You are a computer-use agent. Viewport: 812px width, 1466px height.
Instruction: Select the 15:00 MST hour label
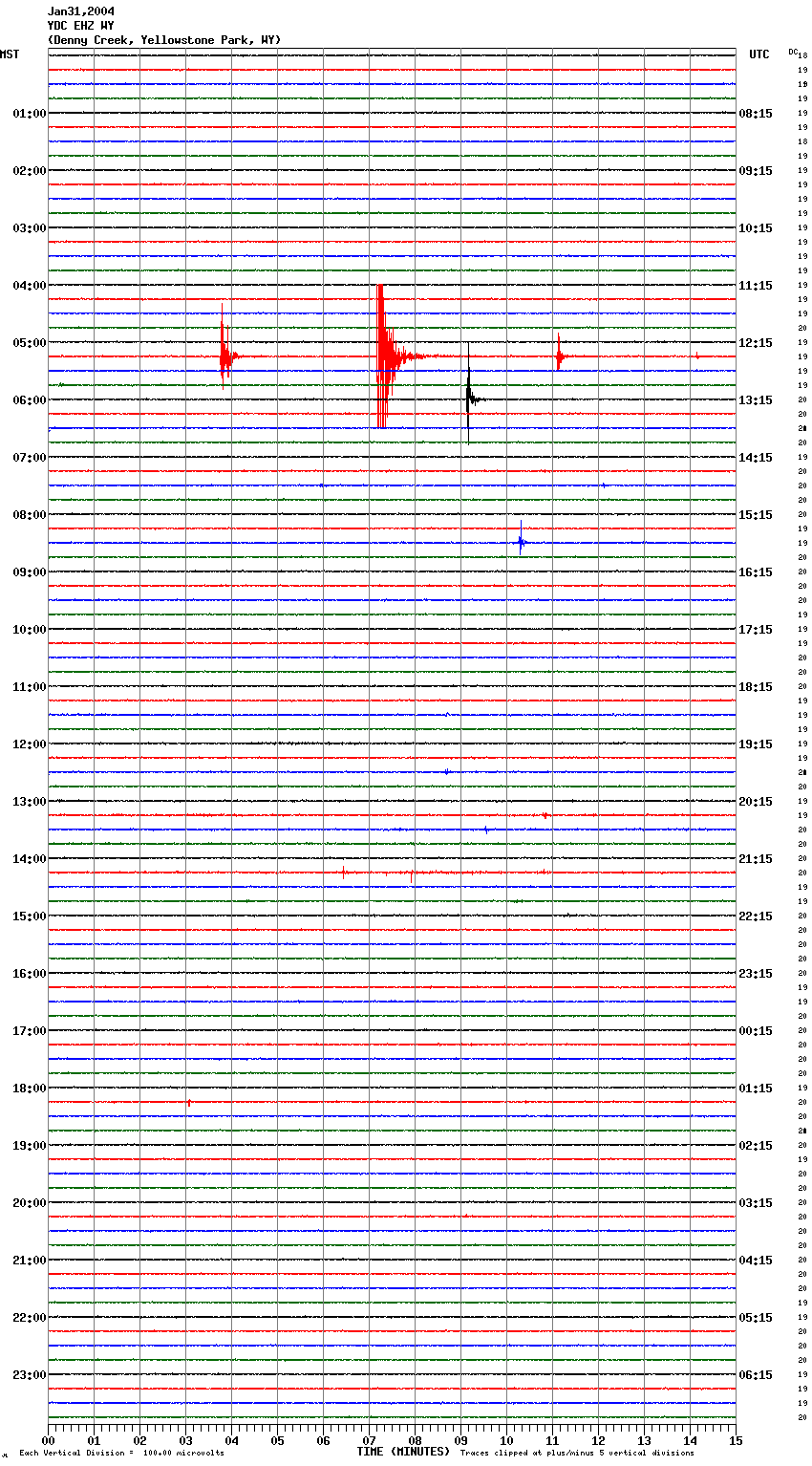tap(29, 916)
